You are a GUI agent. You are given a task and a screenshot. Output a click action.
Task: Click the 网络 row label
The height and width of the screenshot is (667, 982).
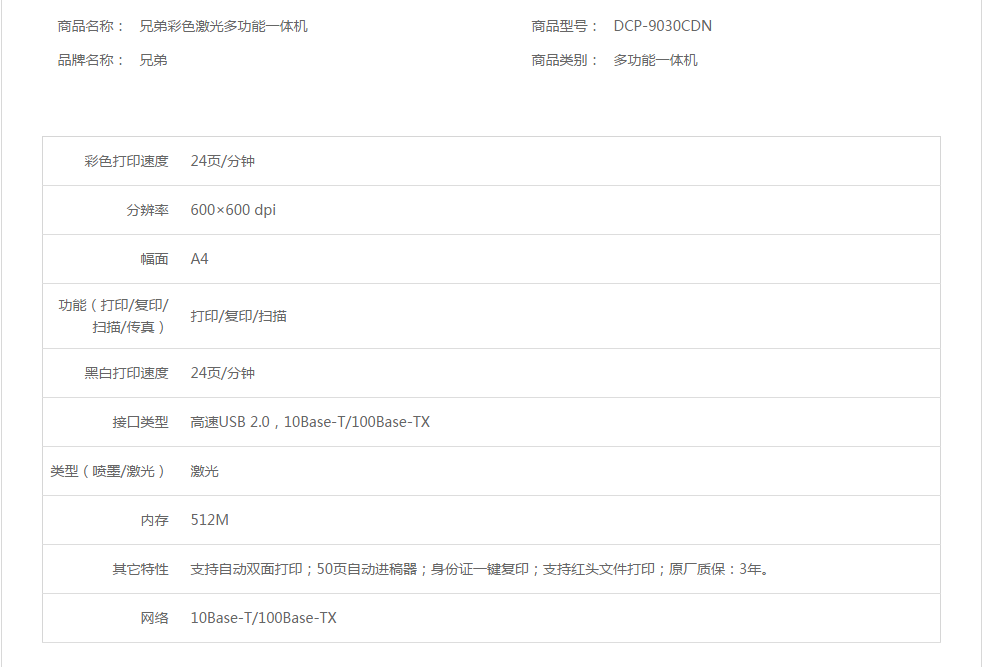pyautogui.click(x=155, y=618)
